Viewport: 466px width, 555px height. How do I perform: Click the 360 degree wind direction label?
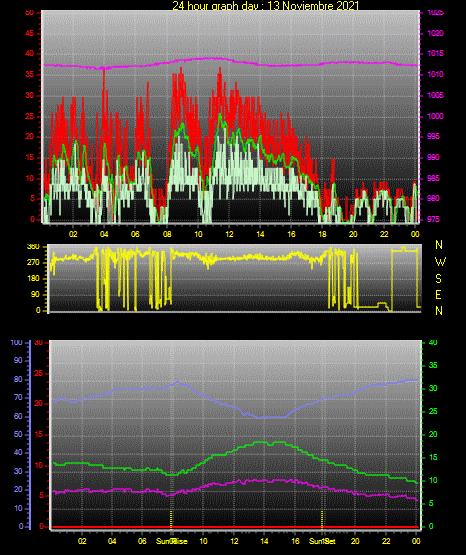pyautogui.click(x=33, y=247)
